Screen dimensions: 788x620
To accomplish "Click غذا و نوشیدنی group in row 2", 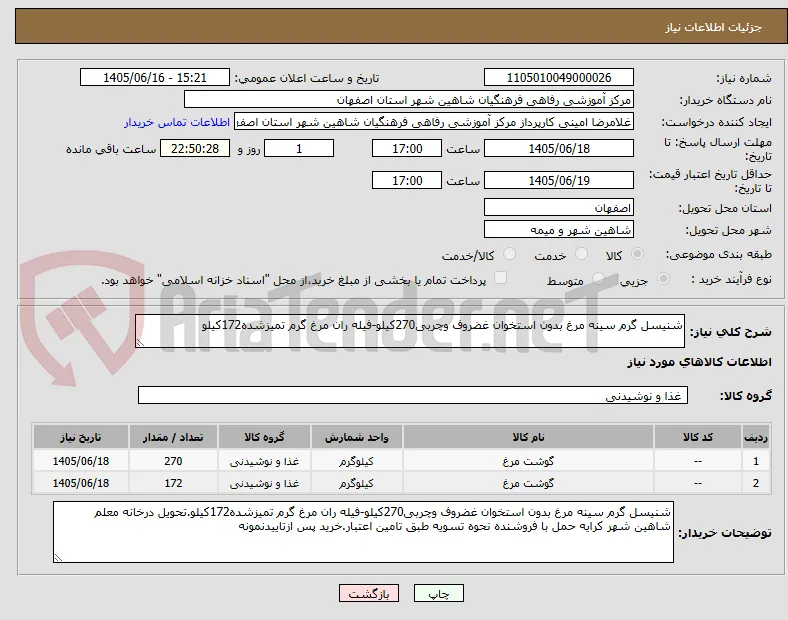I will (x=264, y=483).
